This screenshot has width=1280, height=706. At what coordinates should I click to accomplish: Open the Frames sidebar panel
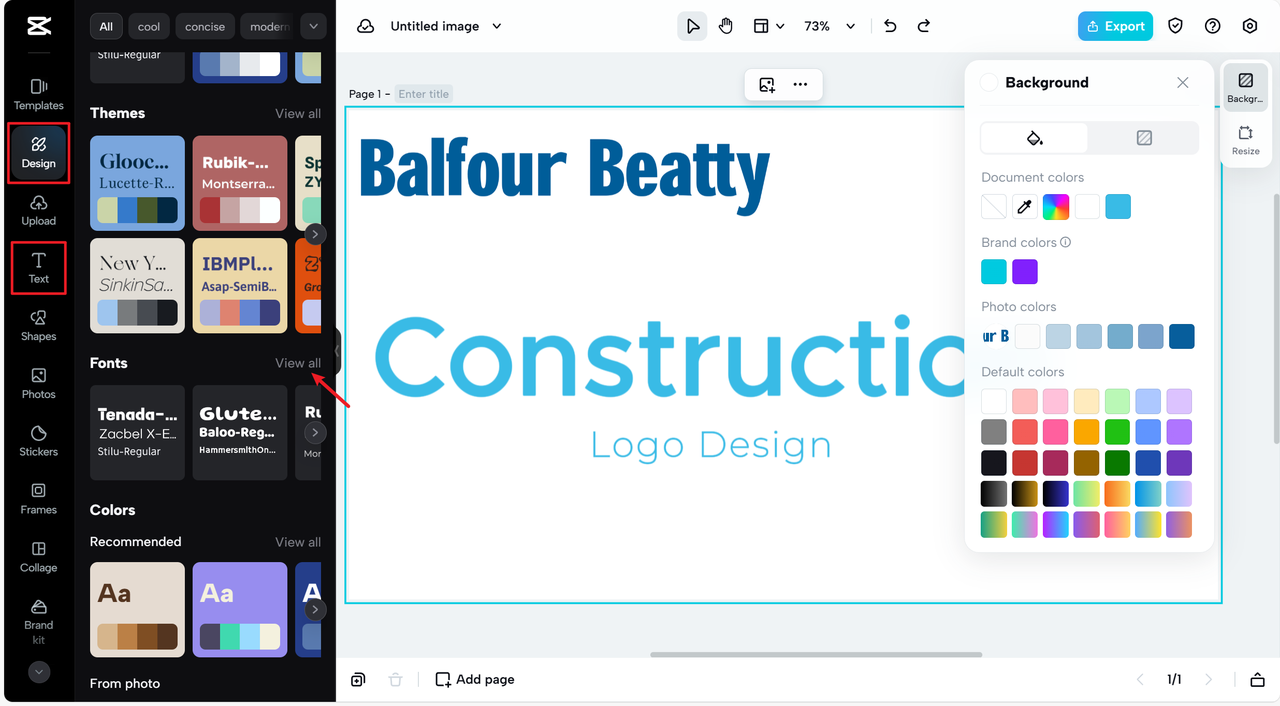coord(38,499)
